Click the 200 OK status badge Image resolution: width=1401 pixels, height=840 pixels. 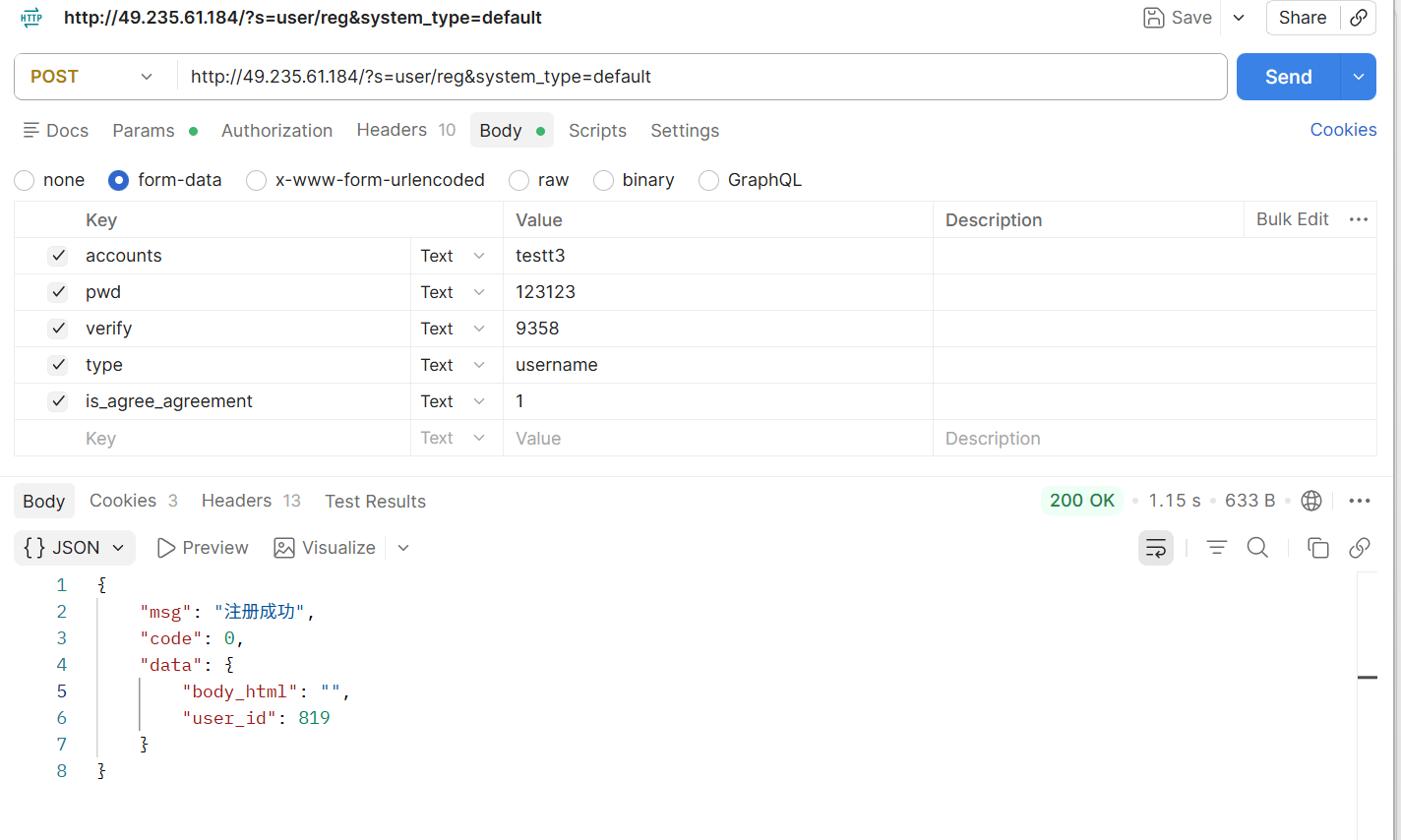pos(1082,501)
